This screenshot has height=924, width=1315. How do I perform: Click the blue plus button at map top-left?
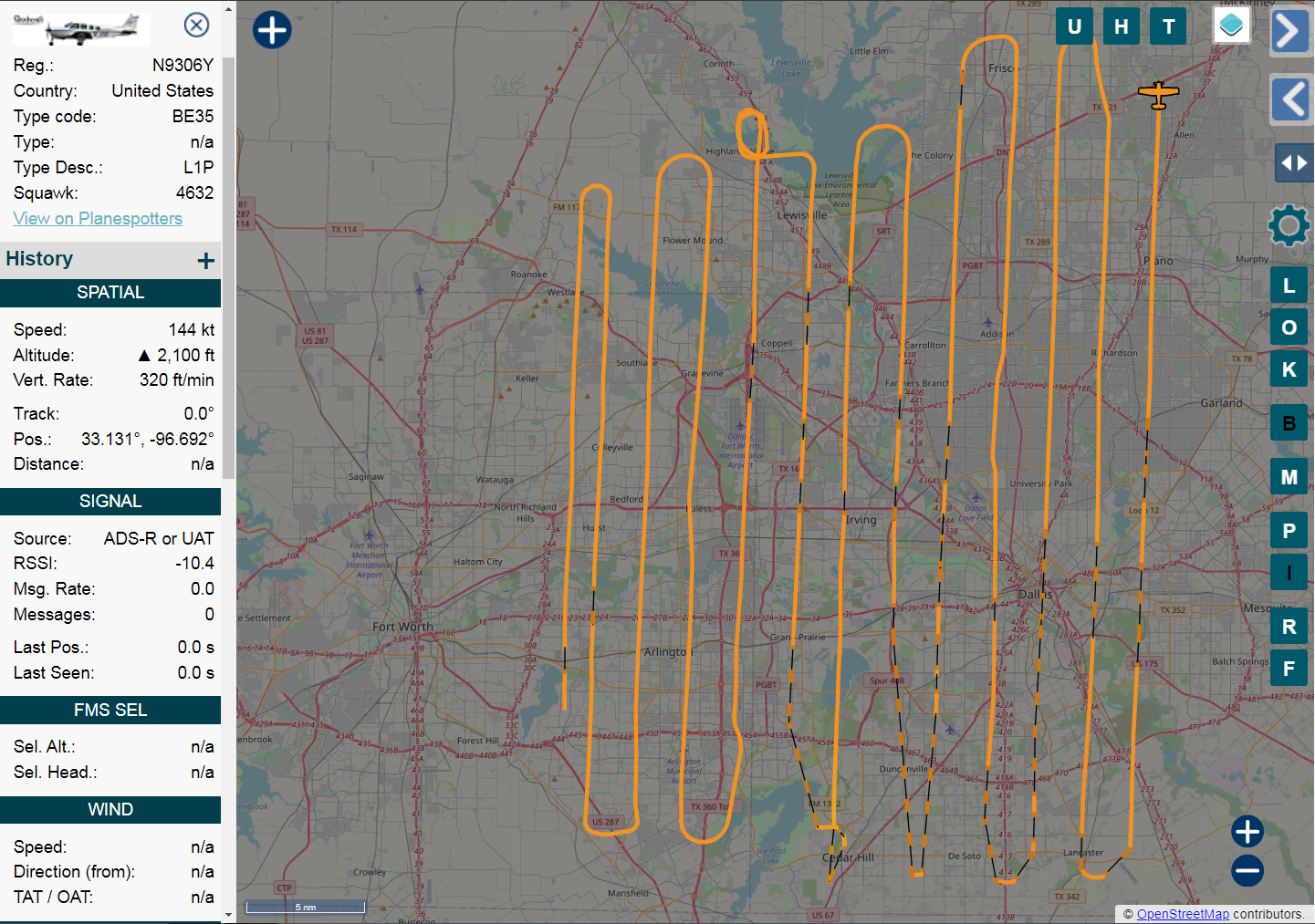pyautogui.click(x=272, y=29)
